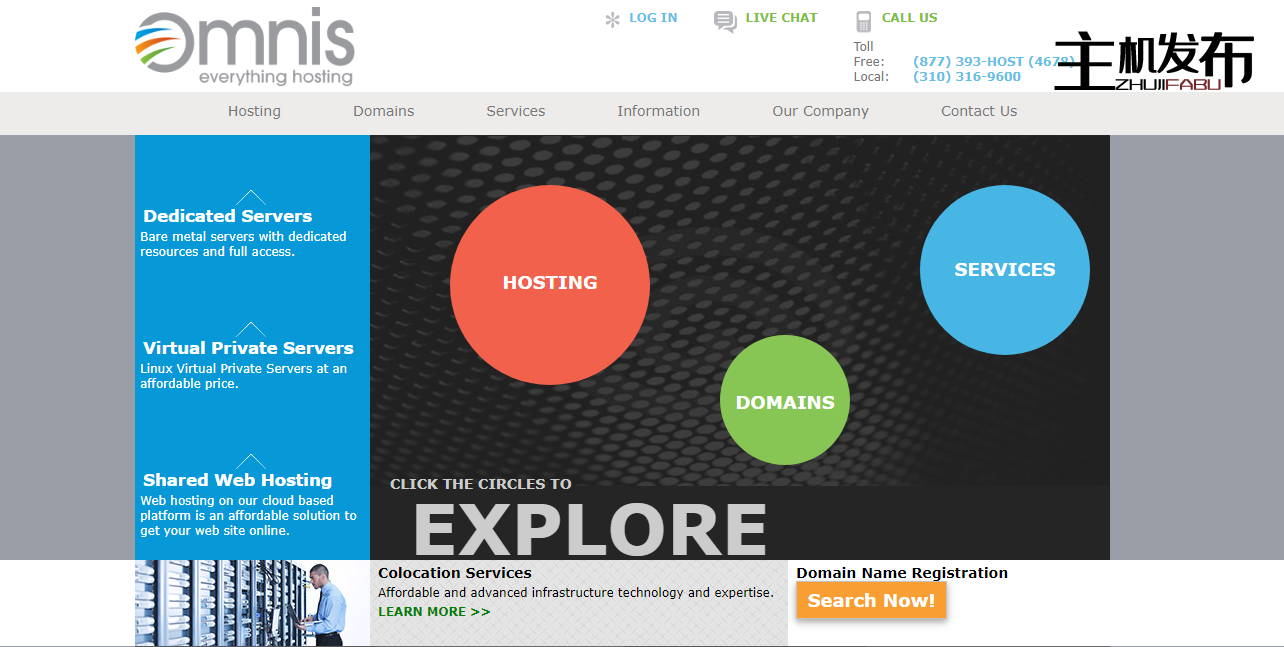Click the arrow above Dedicated Servers
This screenshot has height=647, width=1284.
250,197
